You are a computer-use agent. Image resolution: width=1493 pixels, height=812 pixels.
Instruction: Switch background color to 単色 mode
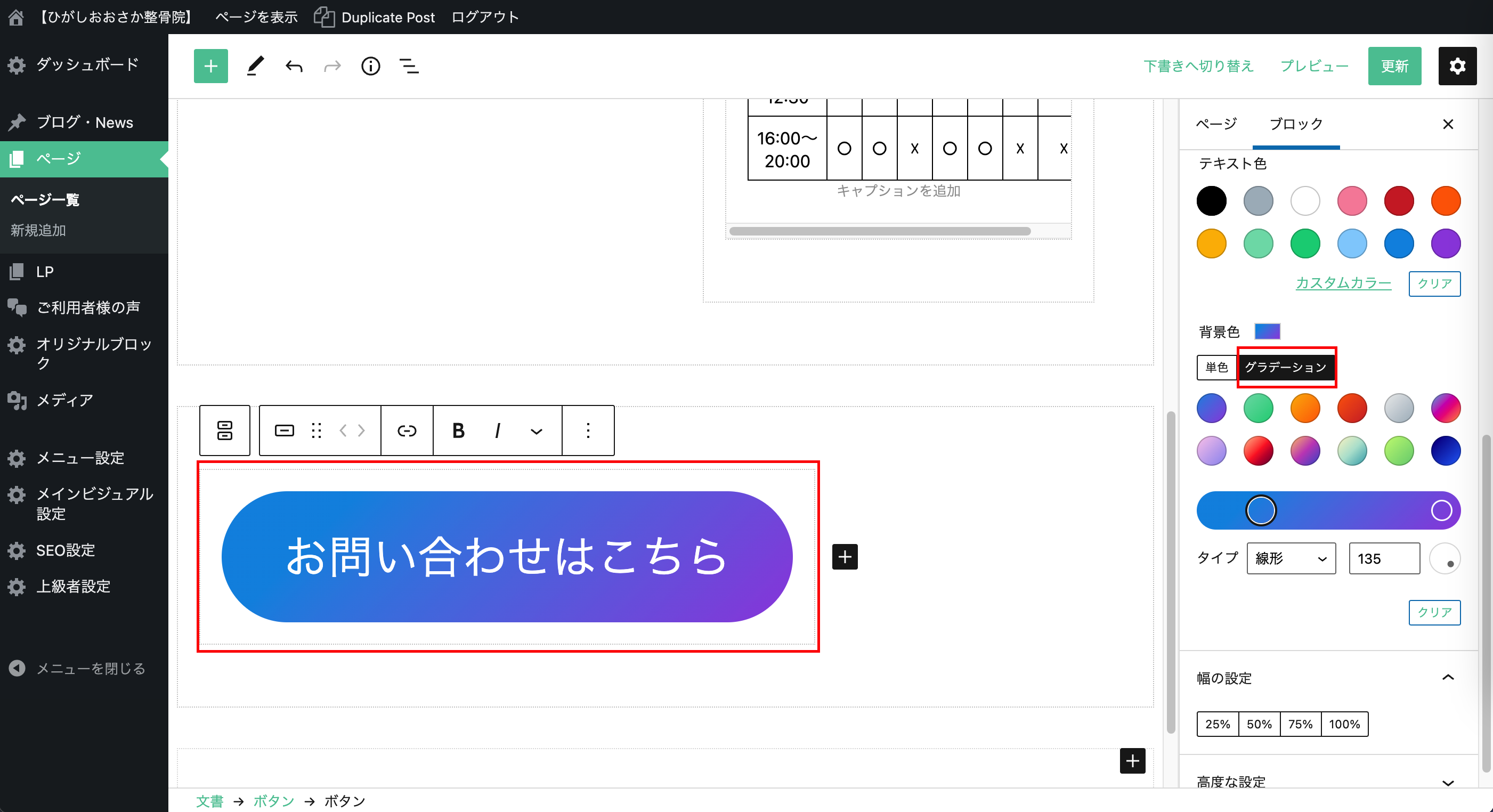coord(1216,368)
